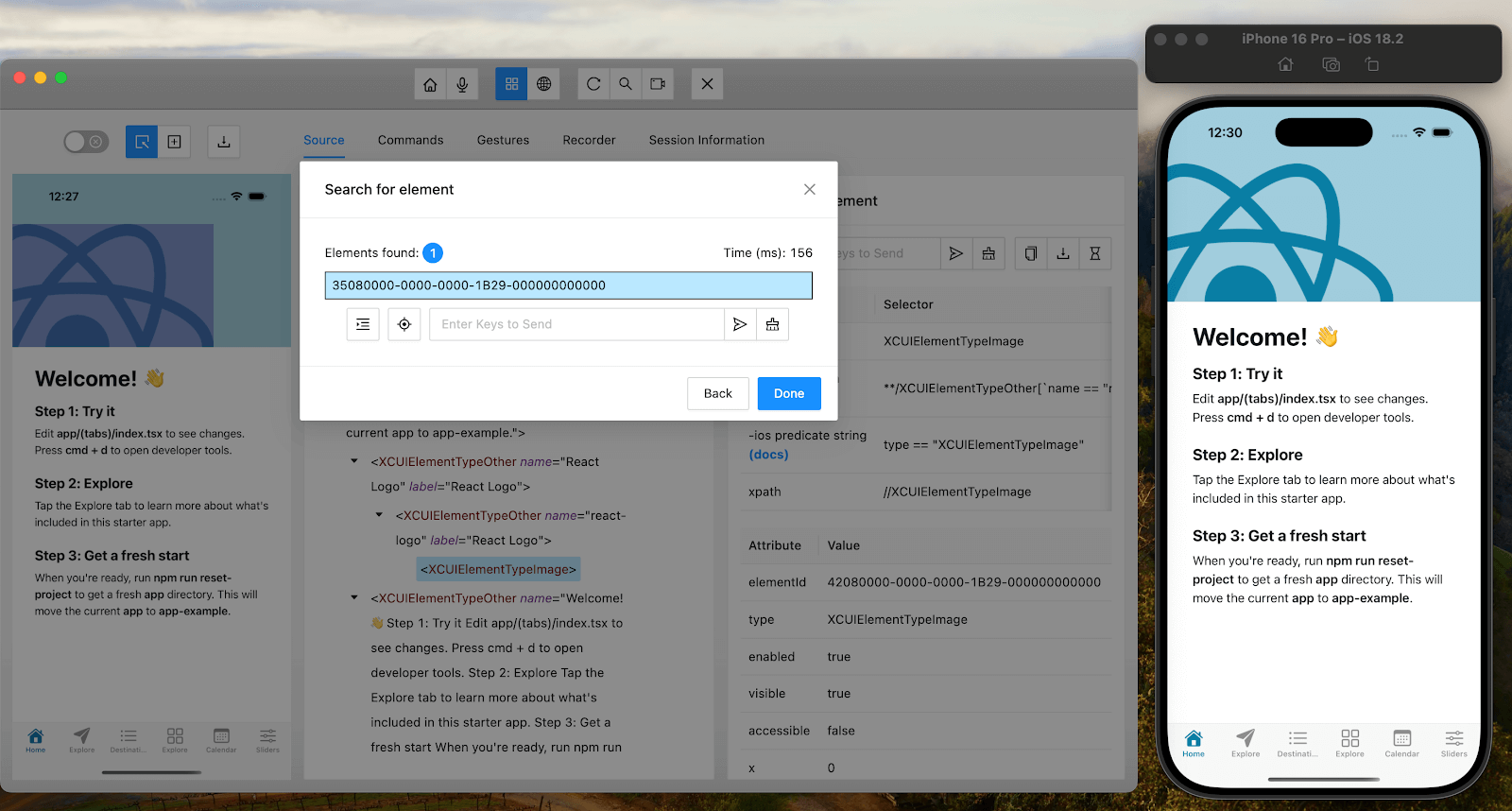
Task: Tap Home tab in iPhone simulator
Action: pos(1194,743)
